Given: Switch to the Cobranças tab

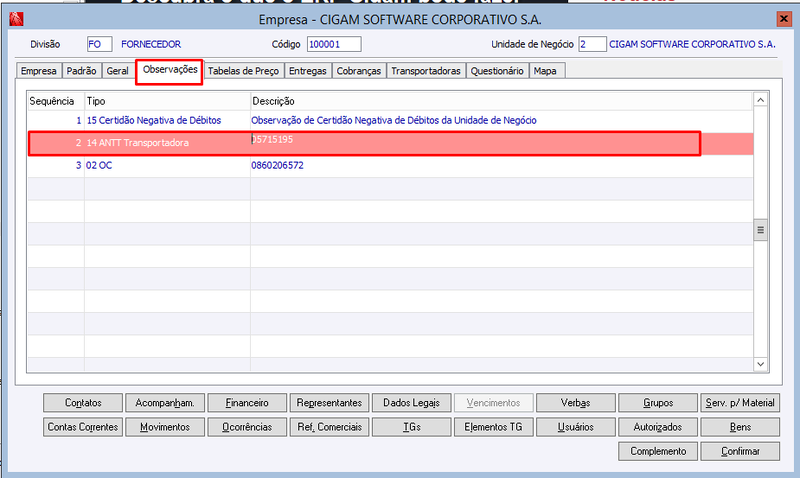Looking at the screenshot, I should click(x=359, y=71).
